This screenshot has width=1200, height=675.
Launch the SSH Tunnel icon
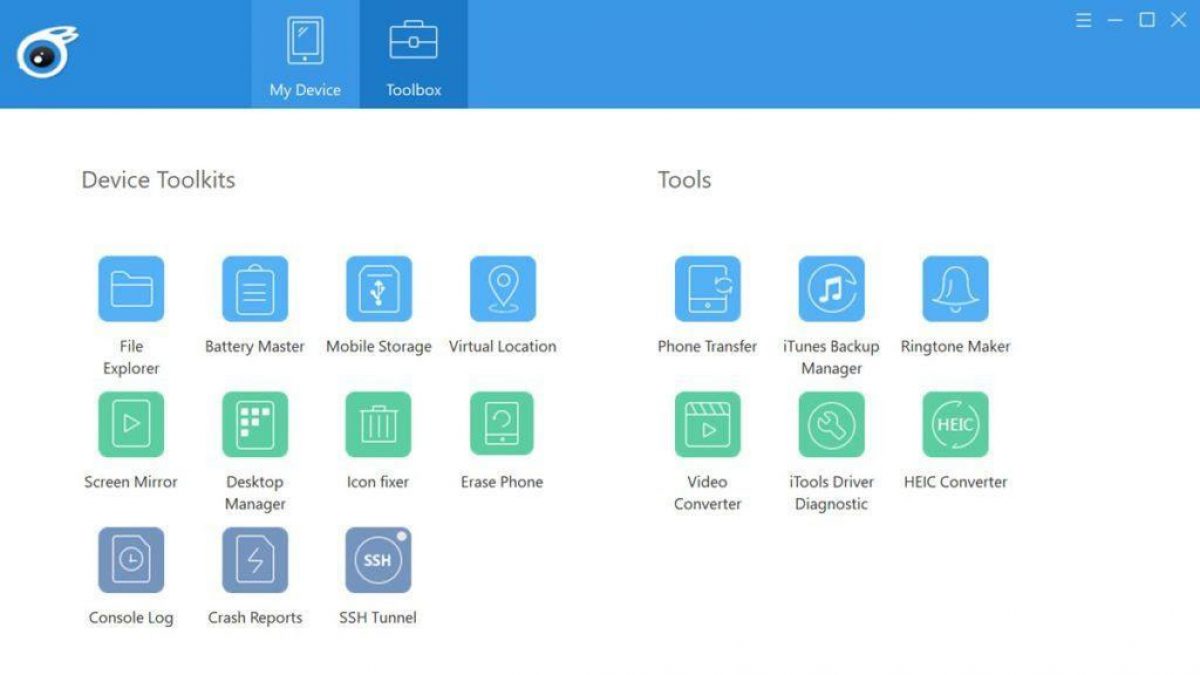379,560
